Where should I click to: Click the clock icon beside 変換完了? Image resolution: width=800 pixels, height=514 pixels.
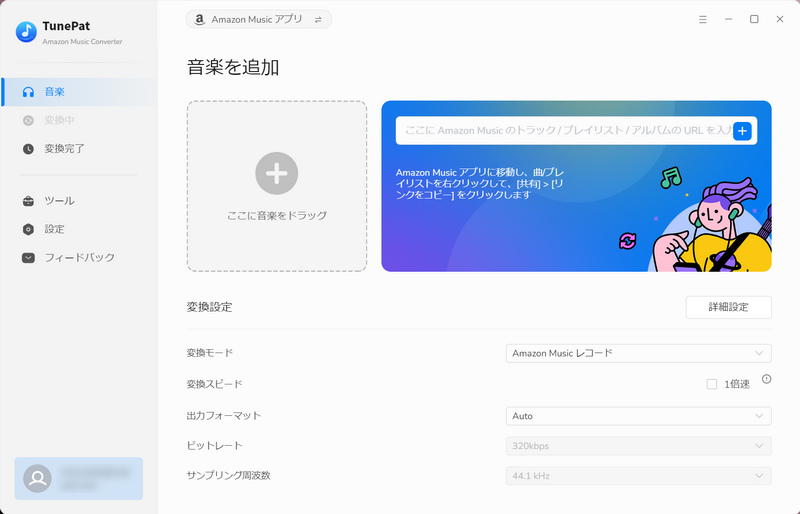28,149
